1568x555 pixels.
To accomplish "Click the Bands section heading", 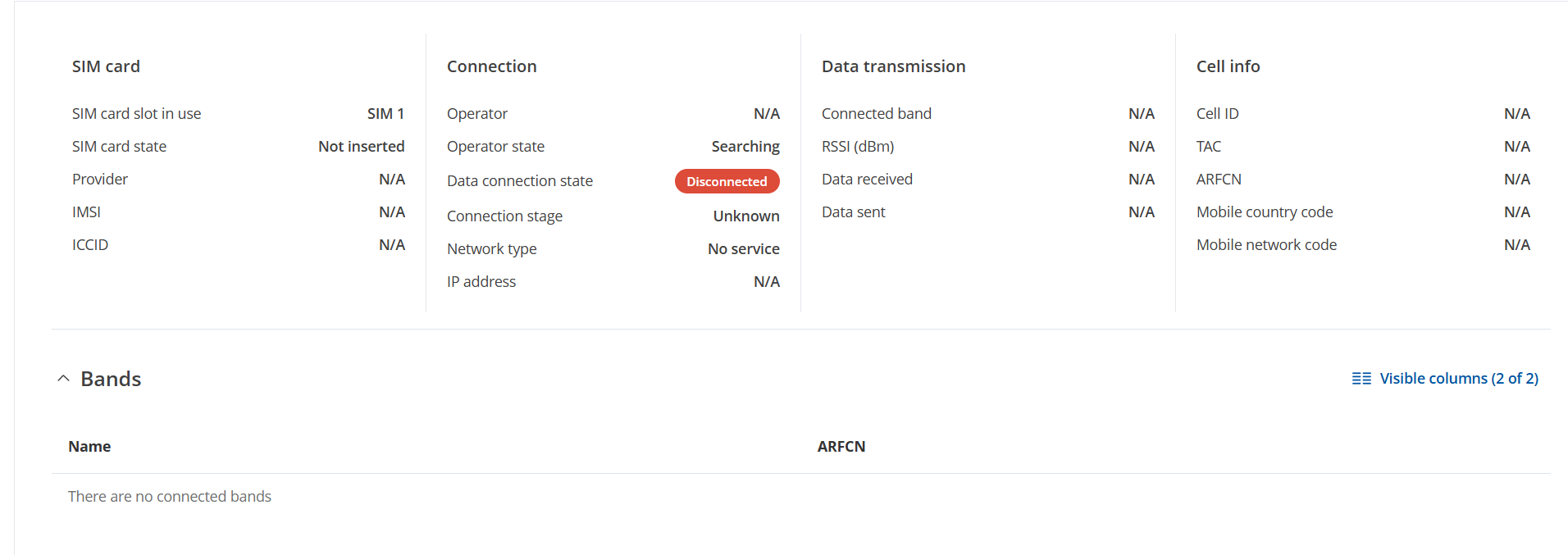I will (111, 379).
